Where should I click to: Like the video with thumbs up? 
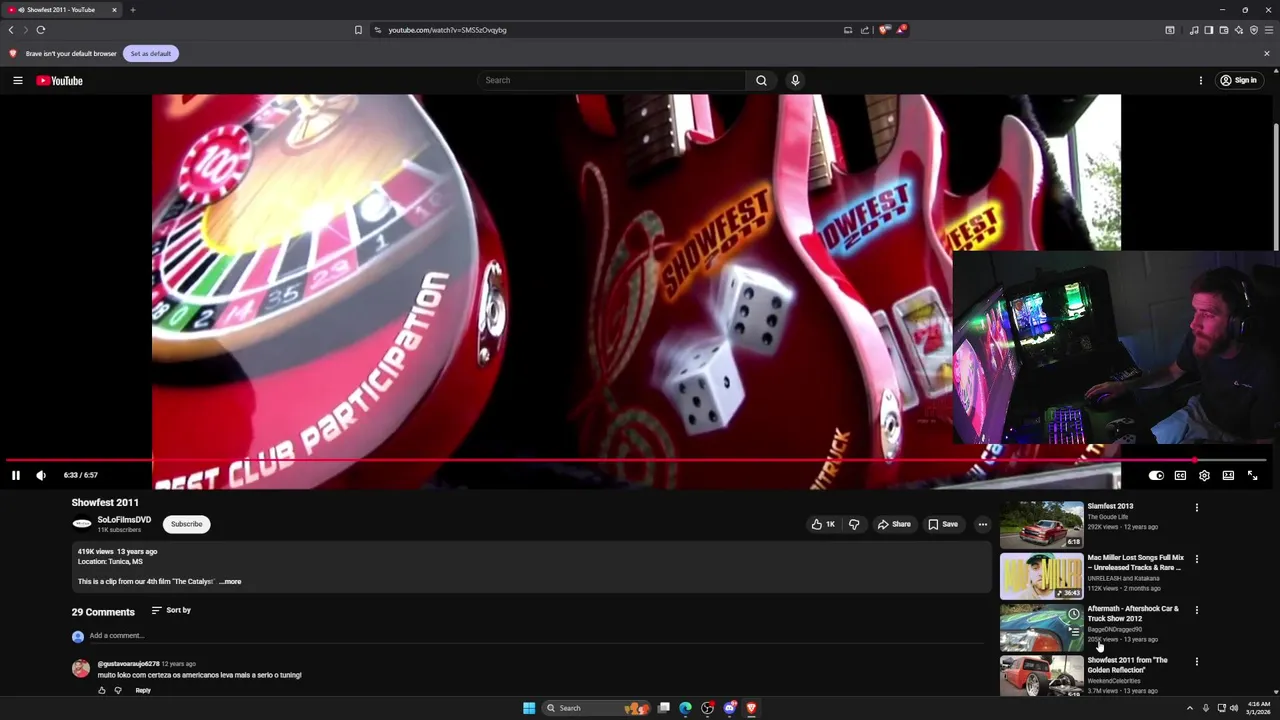(823, 524)
